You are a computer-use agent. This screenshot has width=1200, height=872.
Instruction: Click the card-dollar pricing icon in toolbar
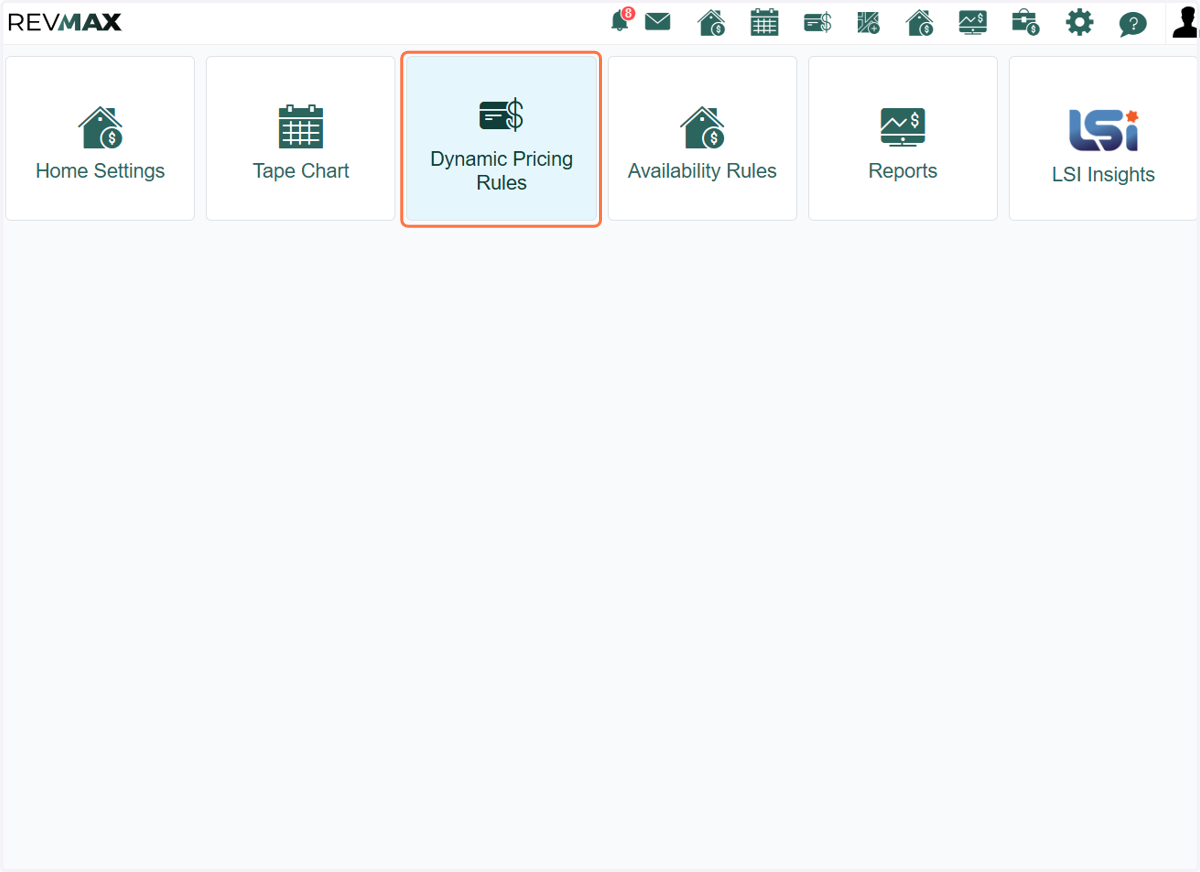(x=817, y=22)
